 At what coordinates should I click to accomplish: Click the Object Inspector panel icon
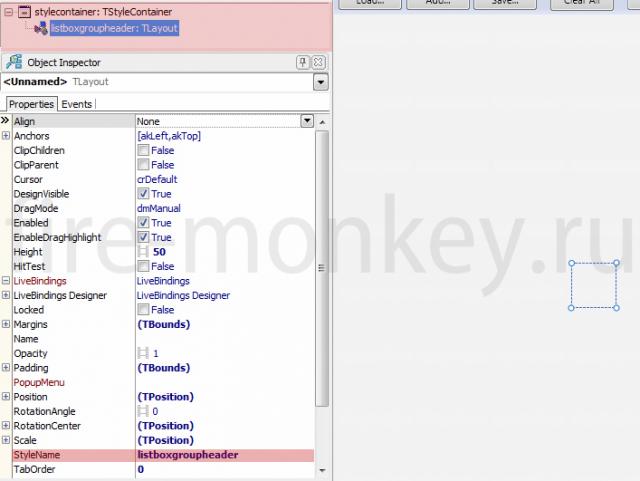(15, 62)
